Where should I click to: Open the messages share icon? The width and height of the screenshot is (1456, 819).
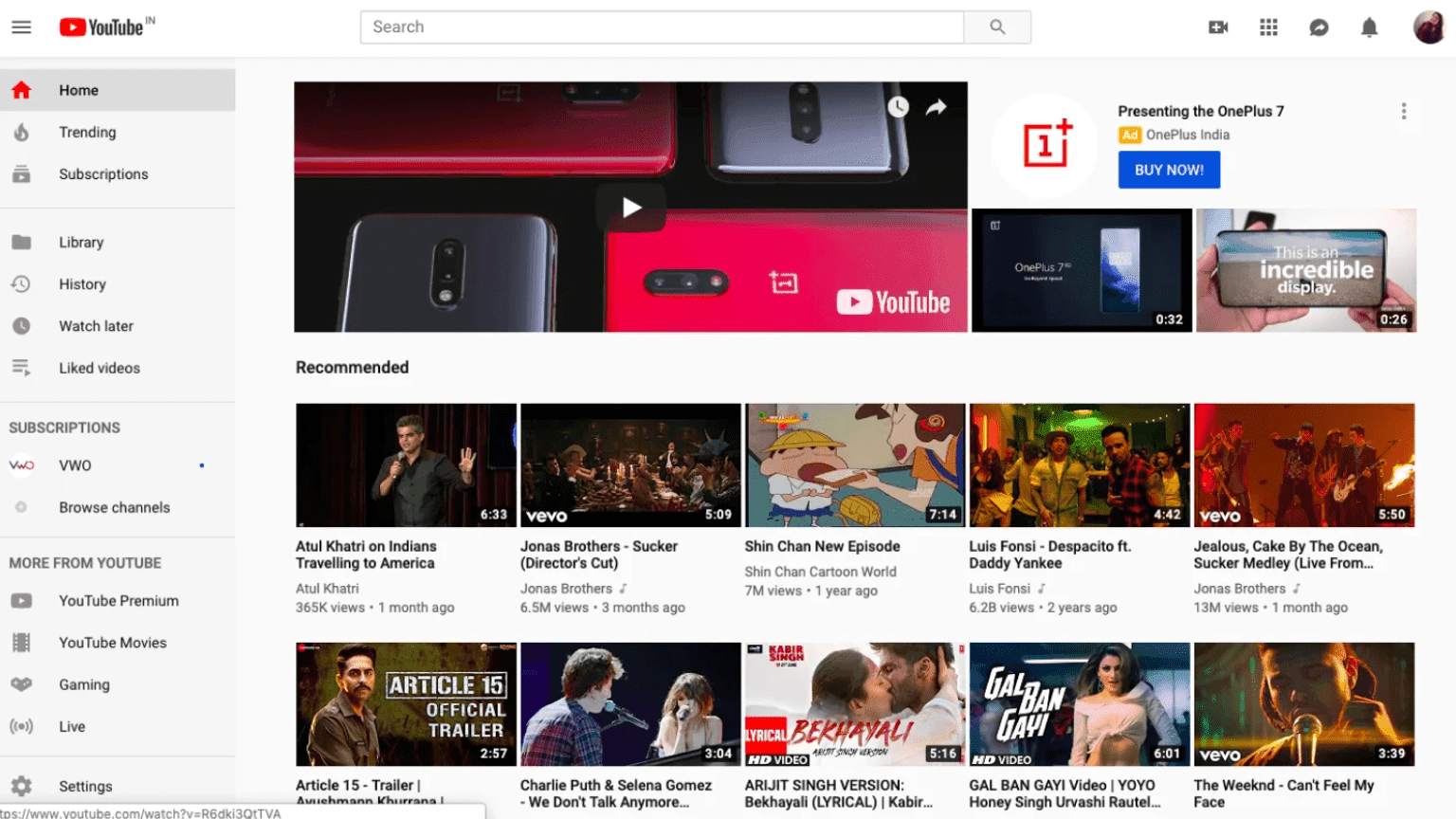1319,27
